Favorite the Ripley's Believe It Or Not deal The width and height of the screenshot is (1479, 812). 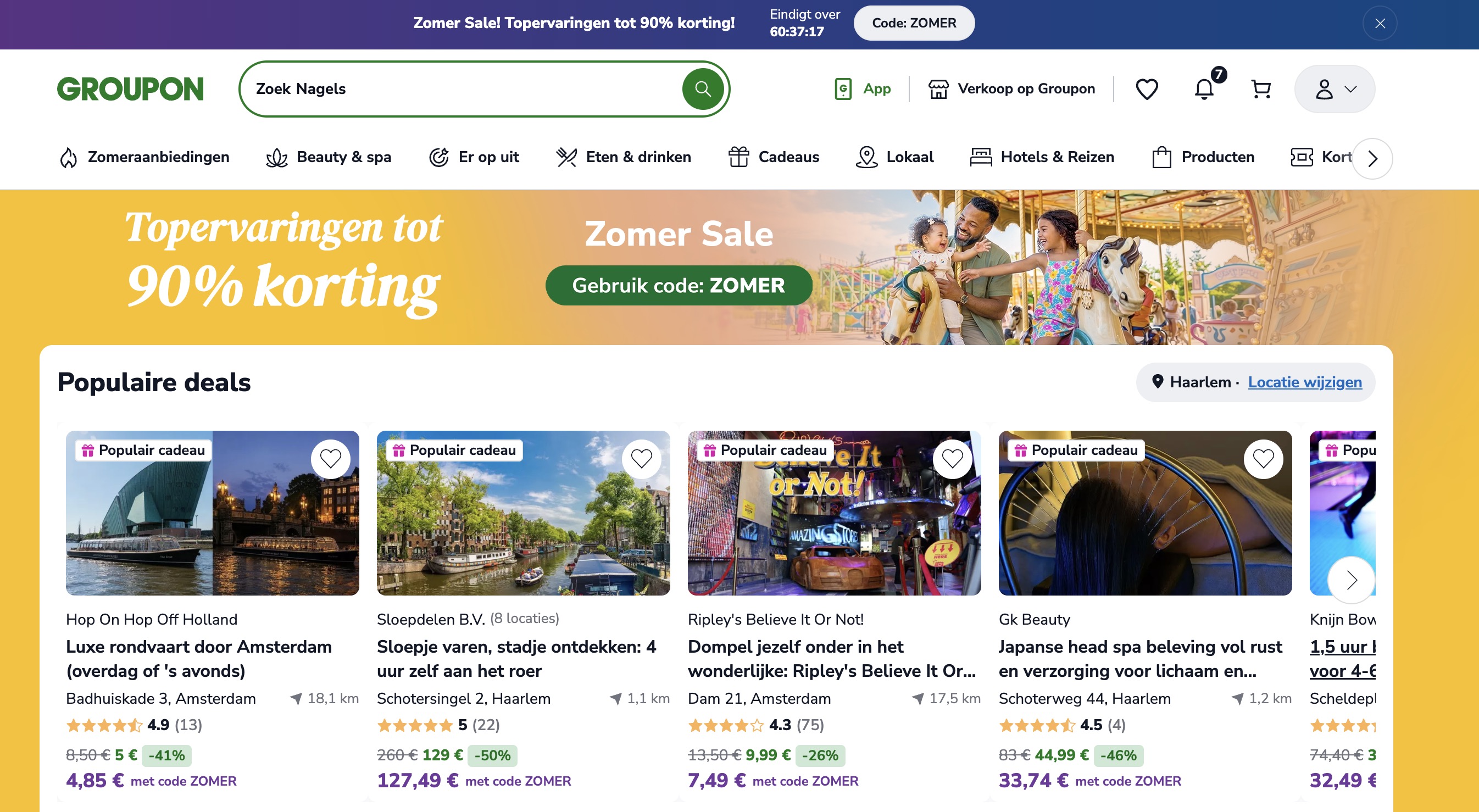(953, 459)
